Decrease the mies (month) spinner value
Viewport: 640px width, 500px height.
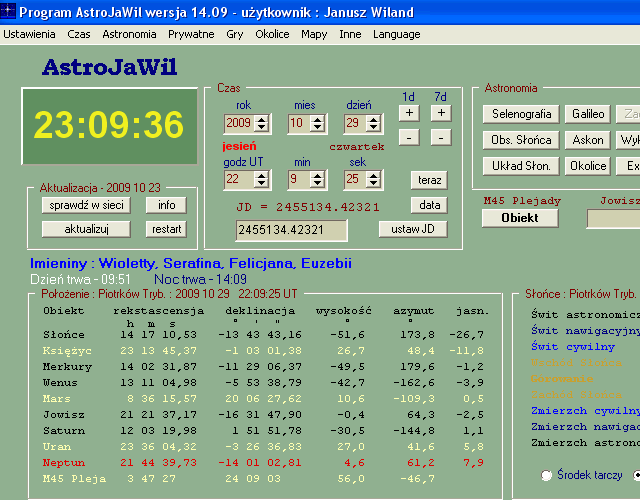(x=317, y=127)
